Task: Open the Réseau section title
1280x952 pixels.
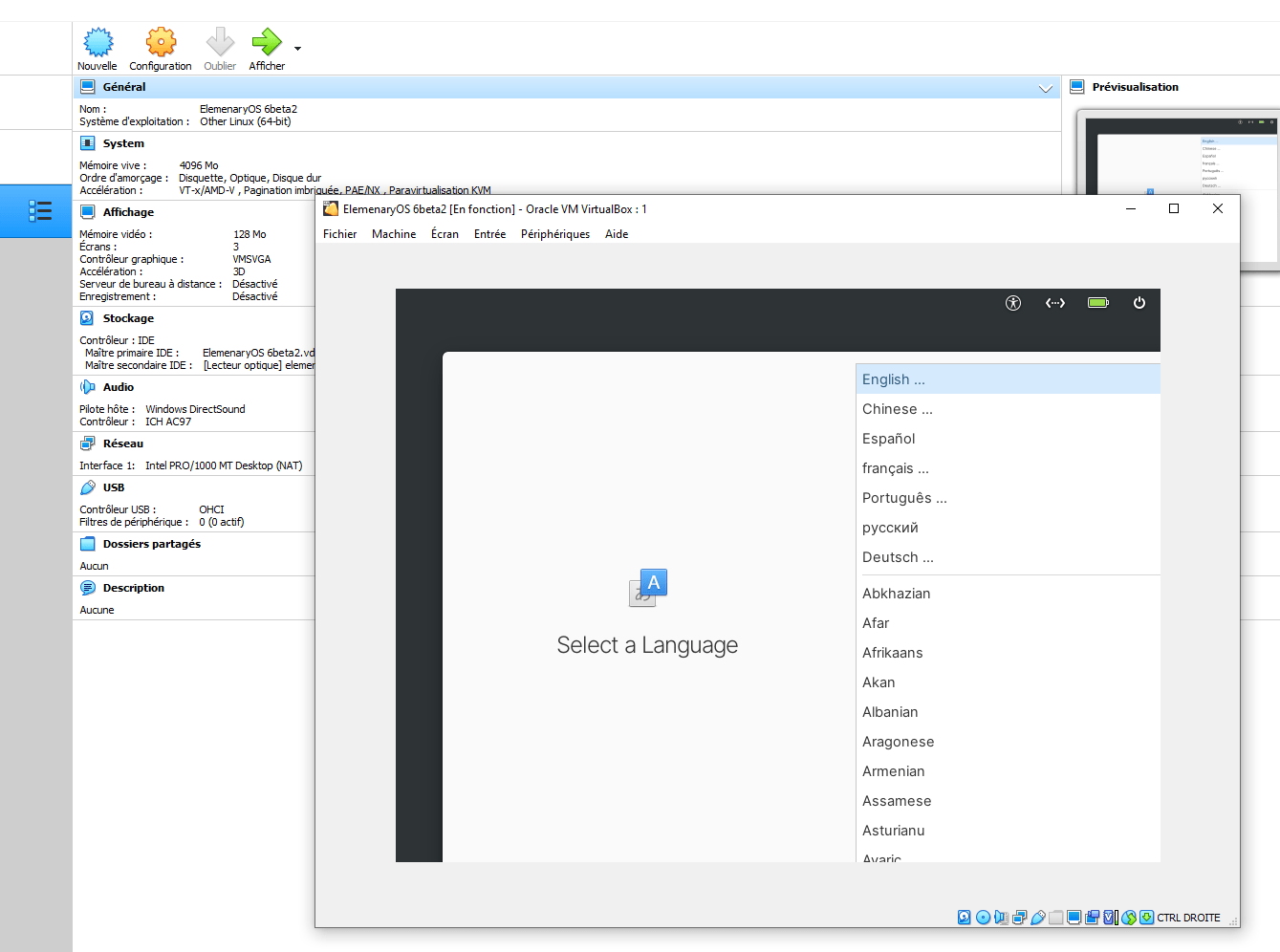Action: point(123,444)
